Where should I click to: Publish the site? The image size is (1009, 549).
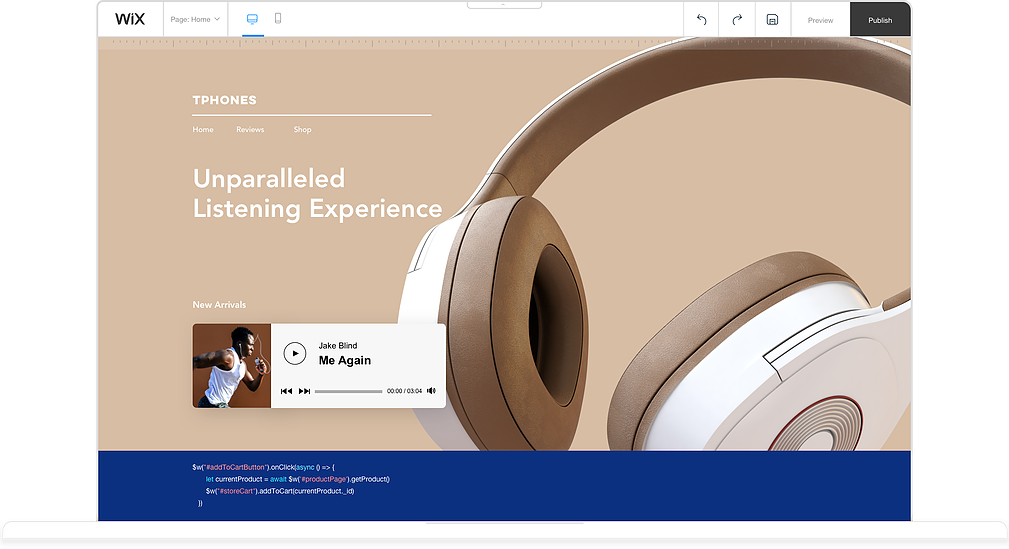click(880, 20)
